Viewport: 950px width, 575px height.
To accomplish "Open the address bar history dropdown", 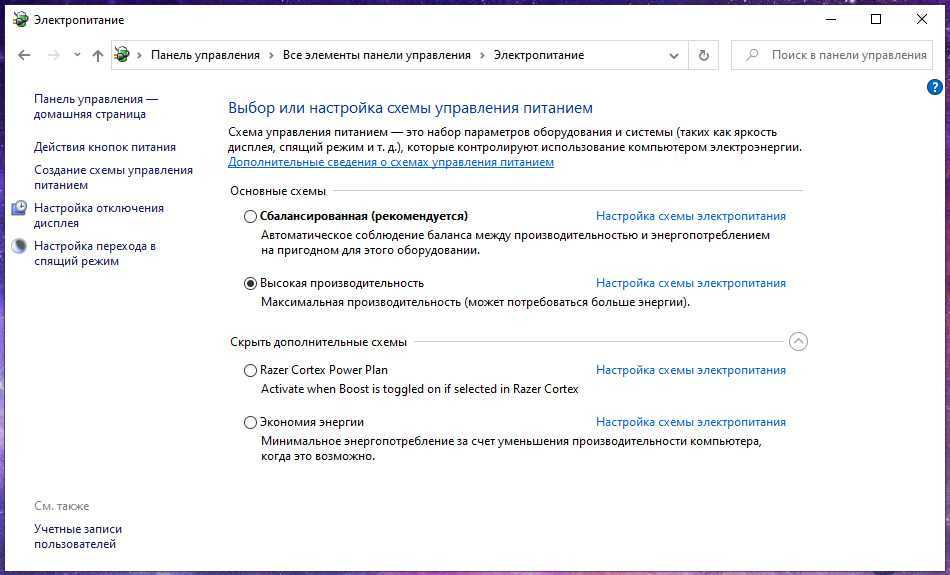I will tap(673, 55).
